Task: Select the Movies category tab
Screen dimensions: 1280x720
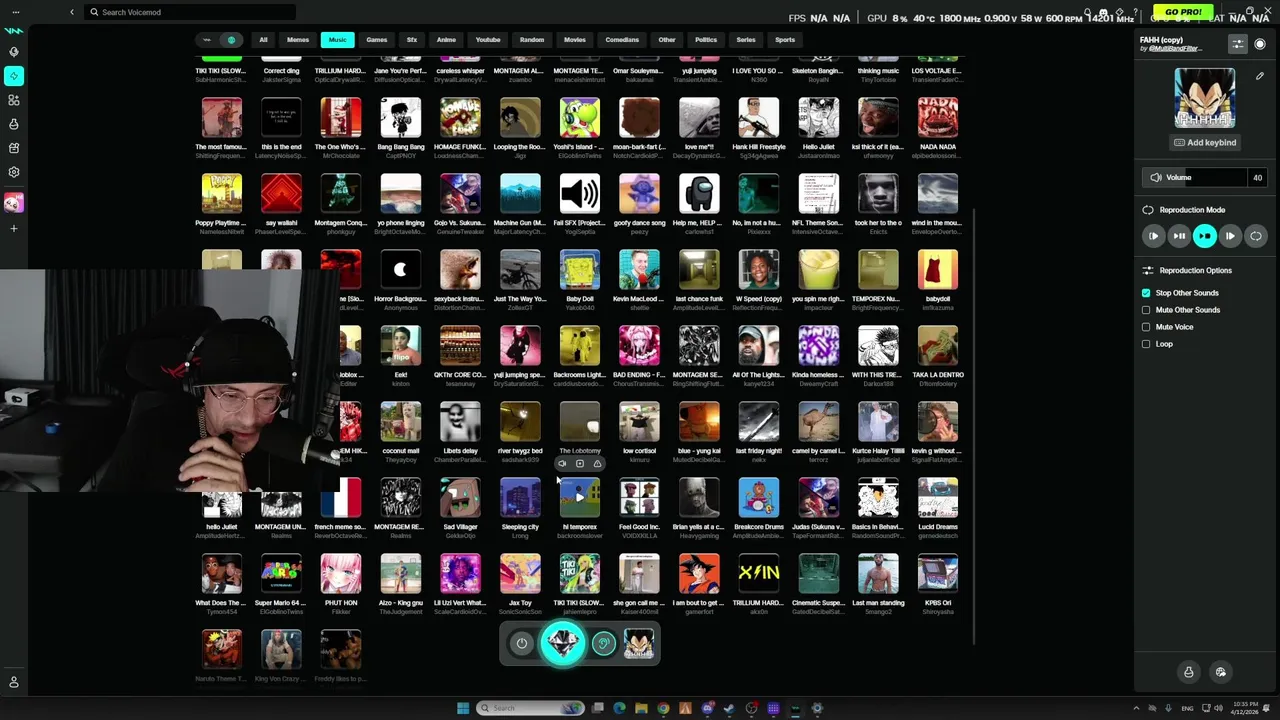Action: (x=575, y=40)
